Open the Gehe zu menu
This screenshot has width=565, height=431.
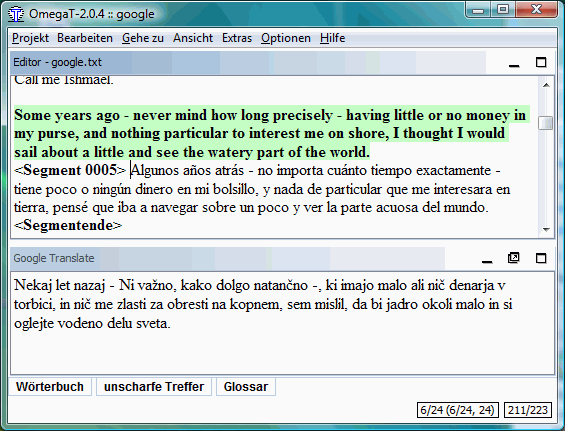tap(143, 38)
